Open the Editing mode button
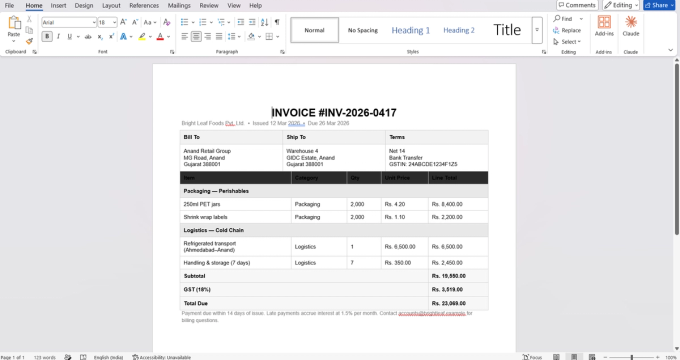 [621, 5]
